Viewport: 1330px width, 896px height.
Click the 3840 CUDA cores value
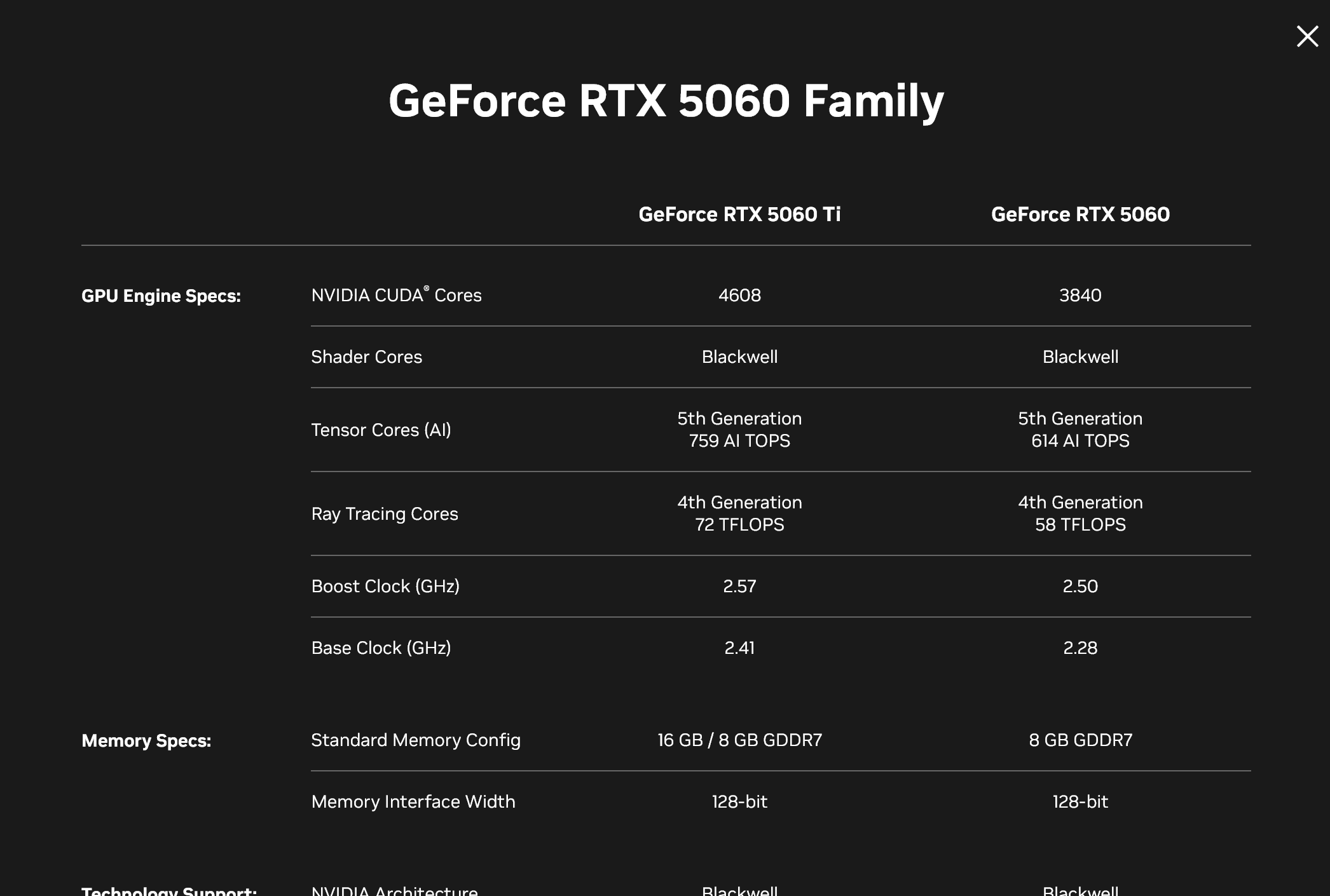pos(1080,295)
